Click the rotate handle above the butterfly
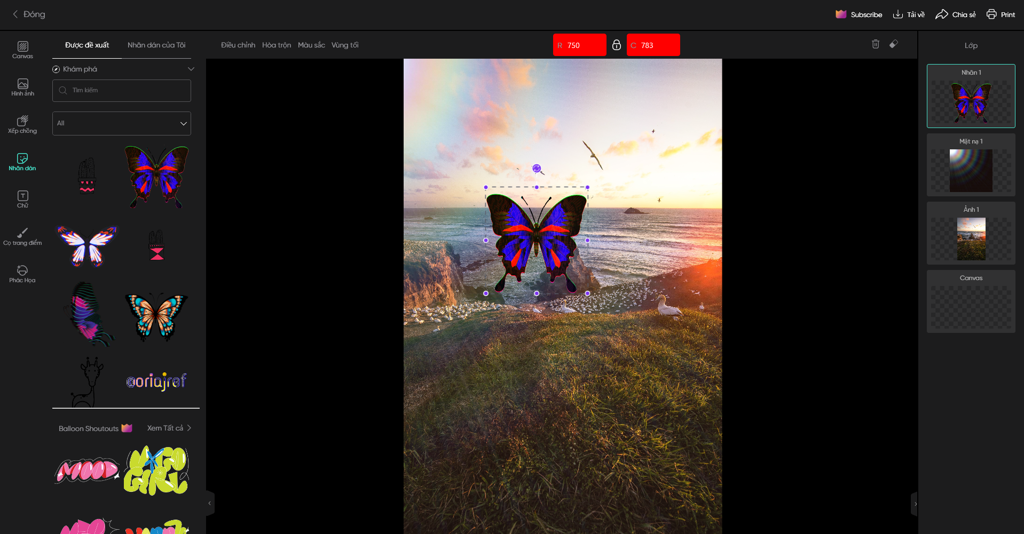 point(536,168)
